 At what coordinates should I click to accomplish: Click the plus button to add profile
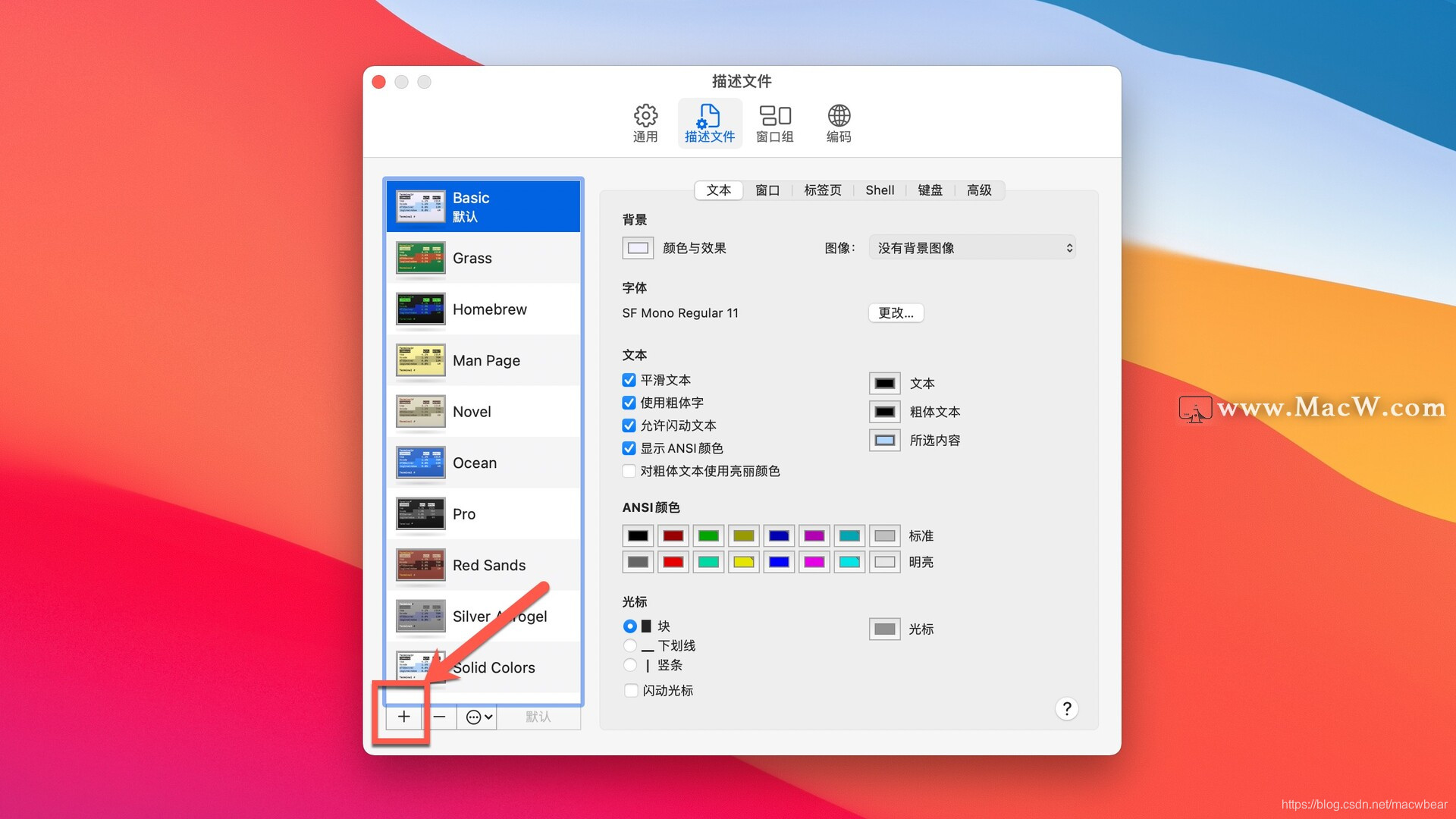404,717
